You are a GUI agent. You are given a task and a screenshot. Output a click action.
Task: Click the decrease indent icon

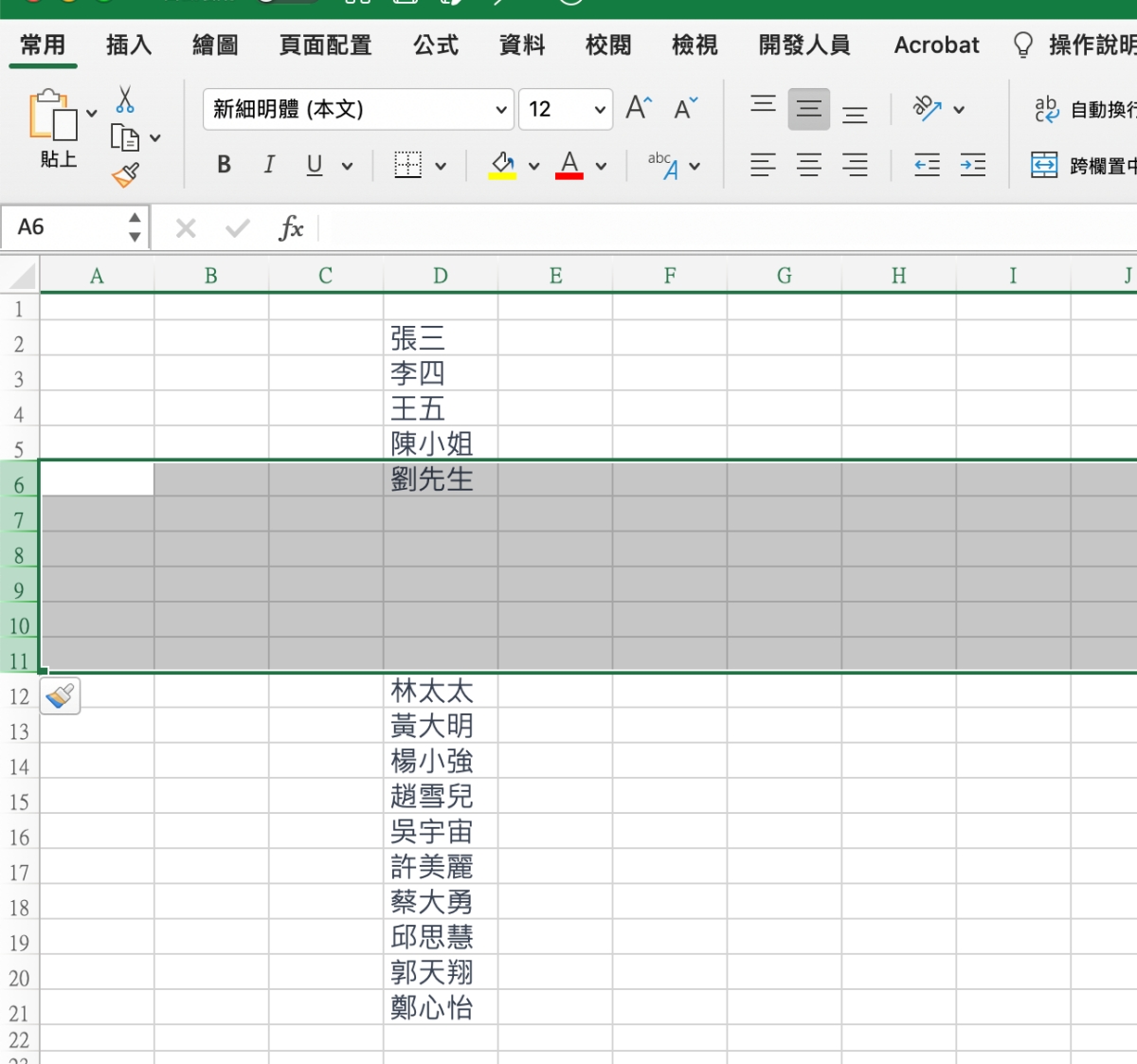coord(927,166)
